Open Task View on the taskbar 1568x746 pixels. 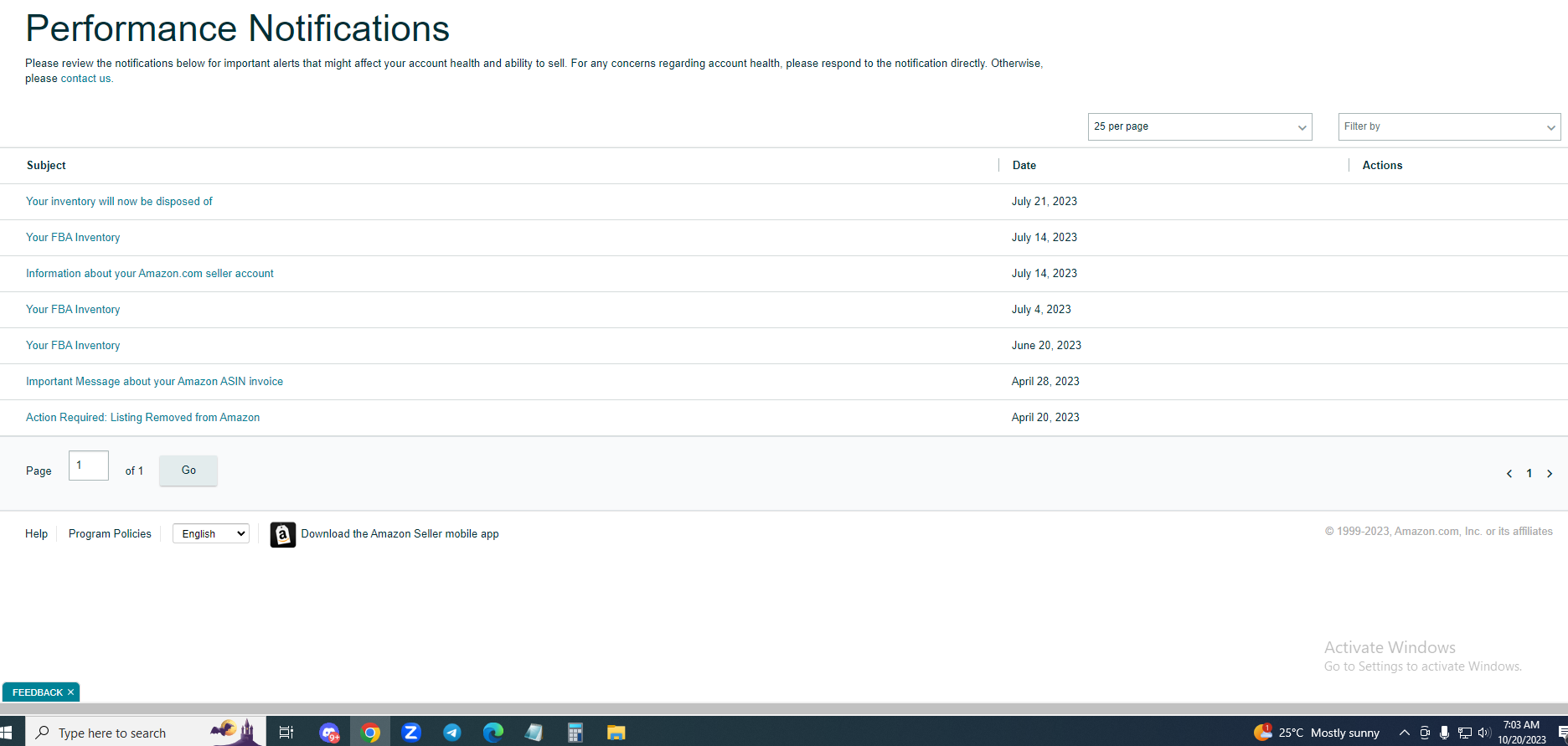pos(286,733)
